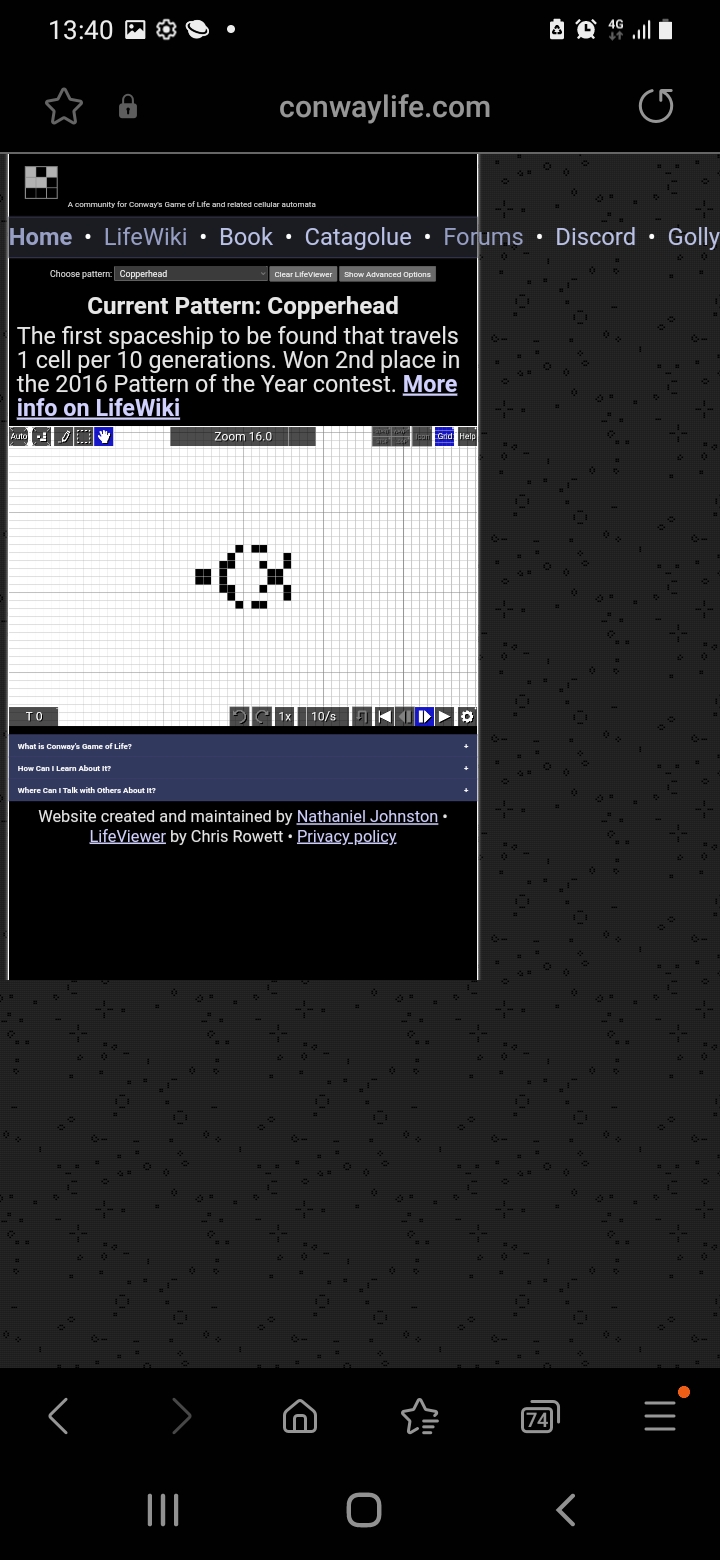Open Forums navigation item

click(483, 237)
